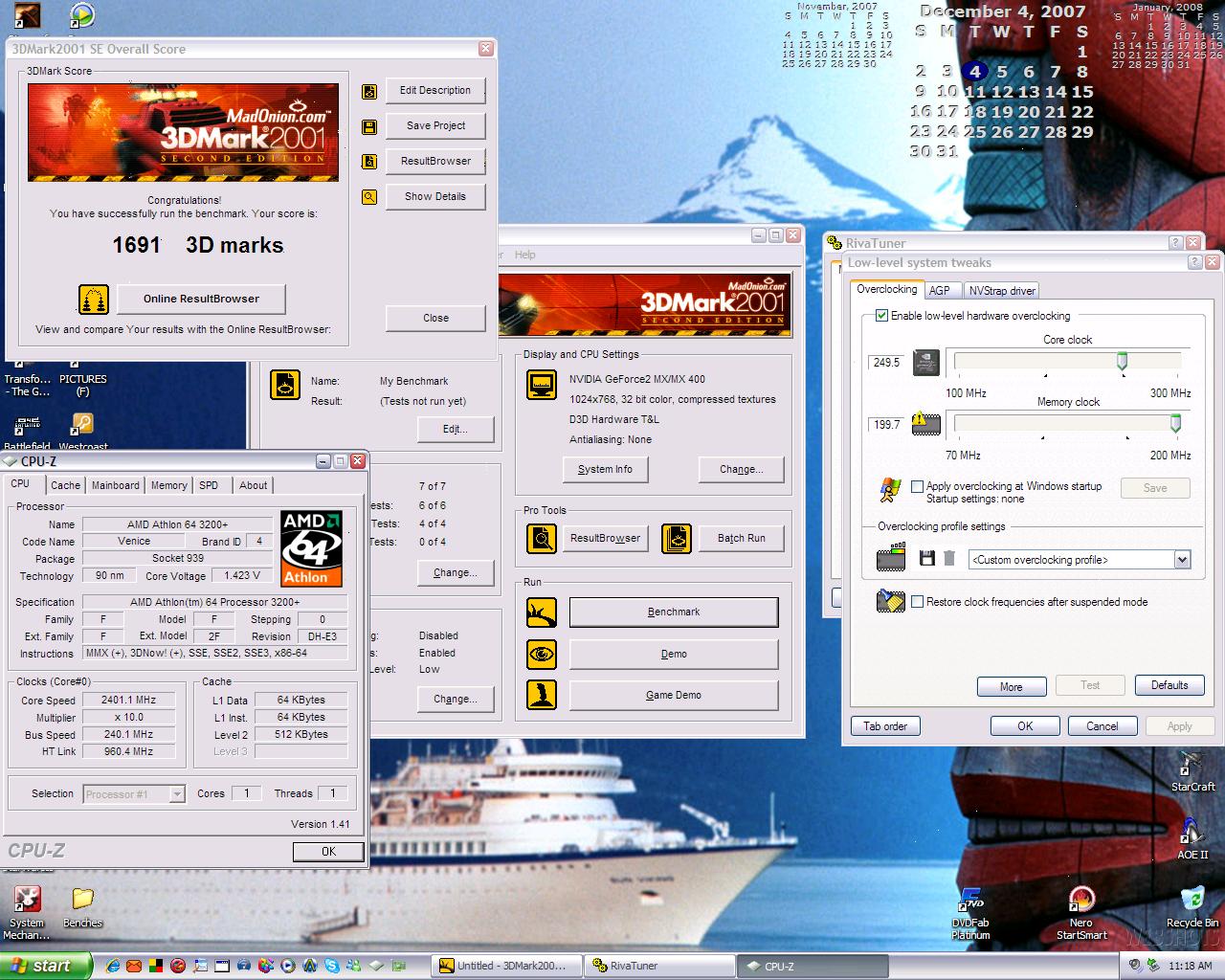Open the Processor selection dropdown in CPU-Z

pos(176,793)
